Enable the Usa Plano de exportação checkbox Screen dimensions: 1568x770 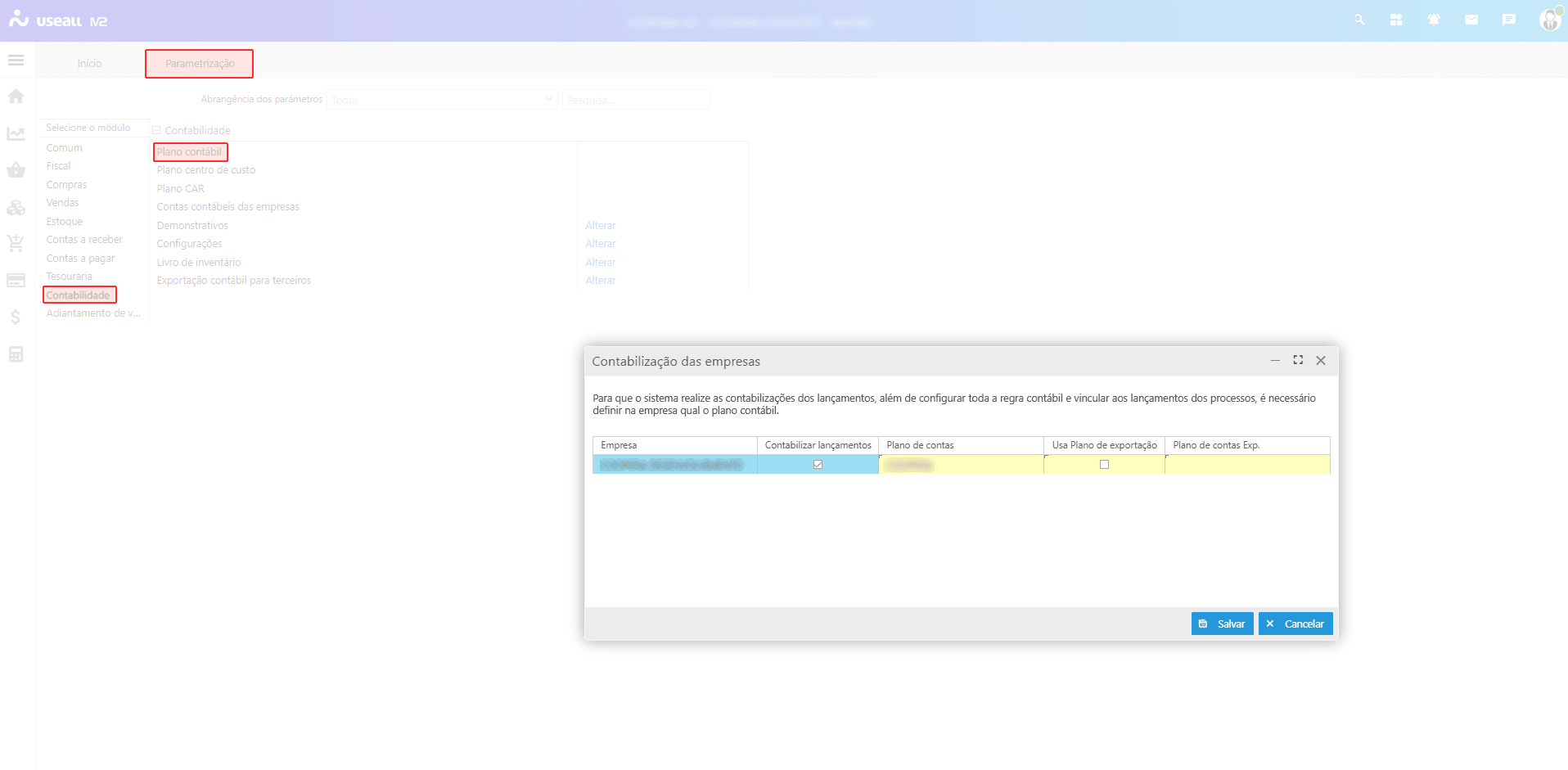(1104, 465)
